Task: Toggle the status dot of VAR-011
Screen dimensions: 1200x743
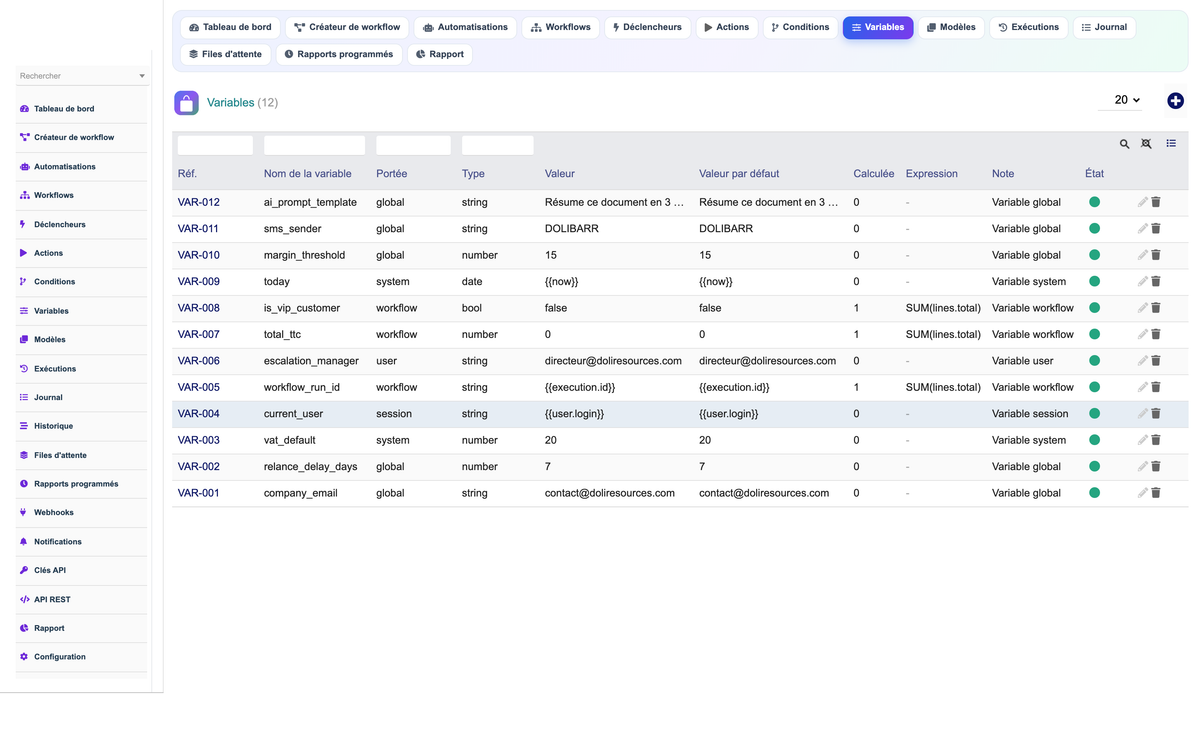Action: [x=1094, y=228]
